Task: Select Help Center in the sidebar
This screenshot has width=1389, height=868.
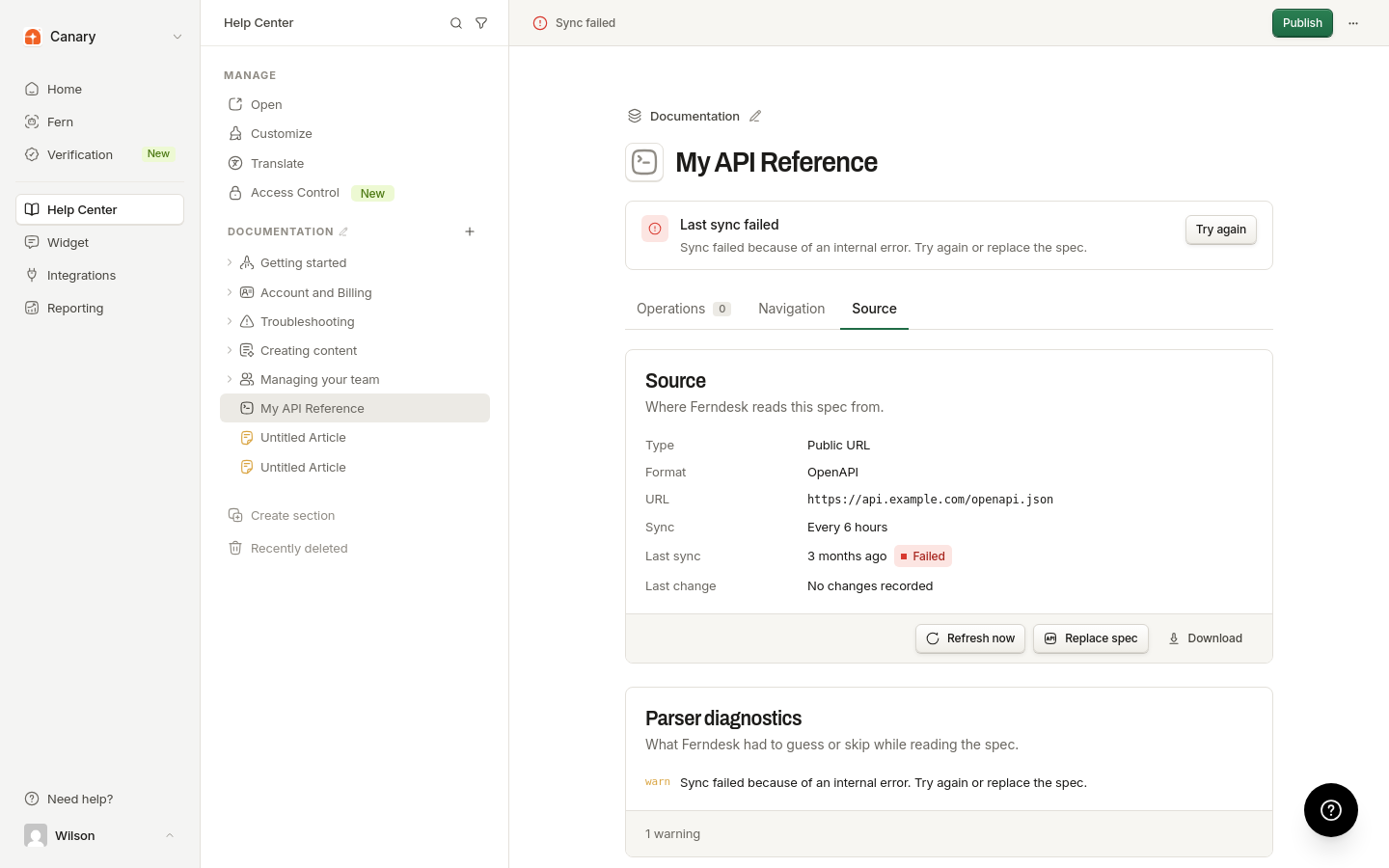Action: click(x=100, y=209)
